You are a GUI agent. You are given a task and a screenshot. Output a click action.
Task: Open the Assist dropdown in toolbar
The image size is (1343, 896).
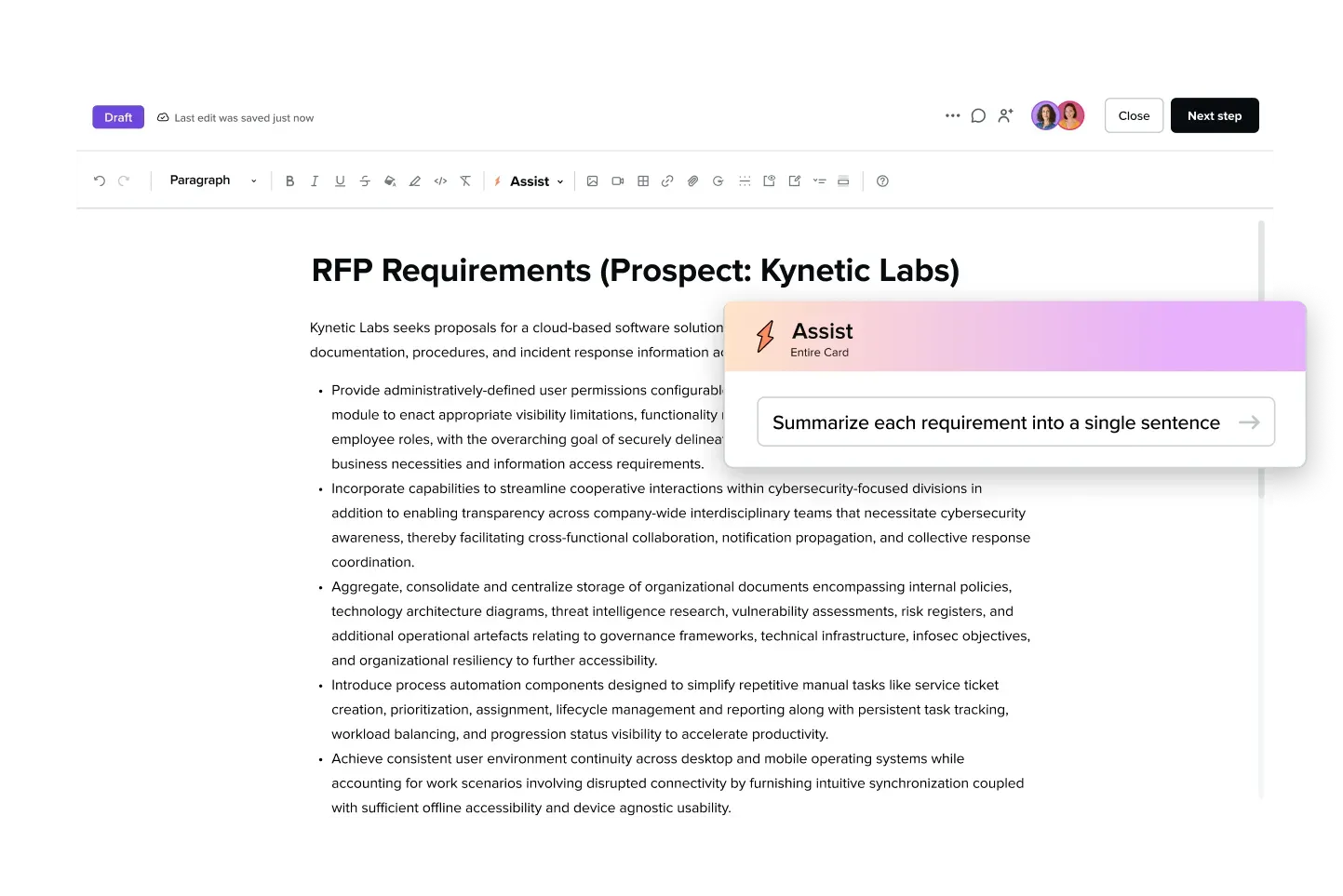[x=529, y=181]
